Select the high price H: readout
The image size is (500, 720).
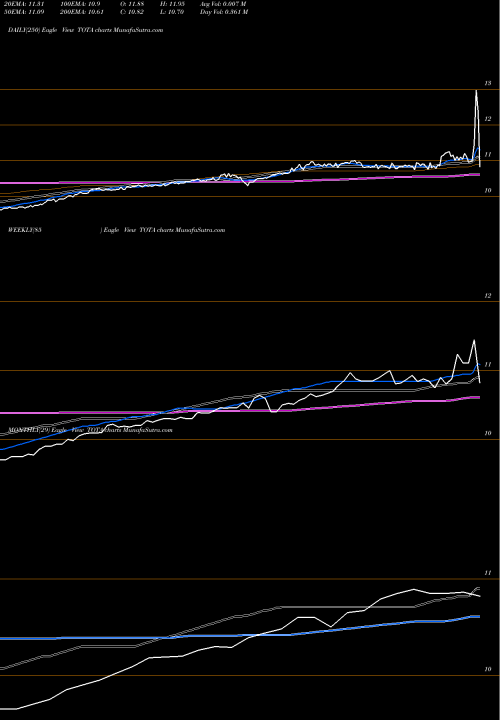[173, 4]
